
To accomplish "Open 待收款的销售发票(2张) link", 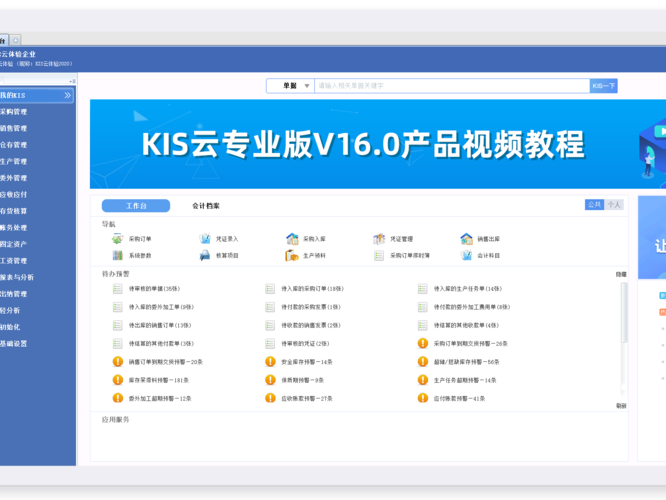I will pos(311,325).
